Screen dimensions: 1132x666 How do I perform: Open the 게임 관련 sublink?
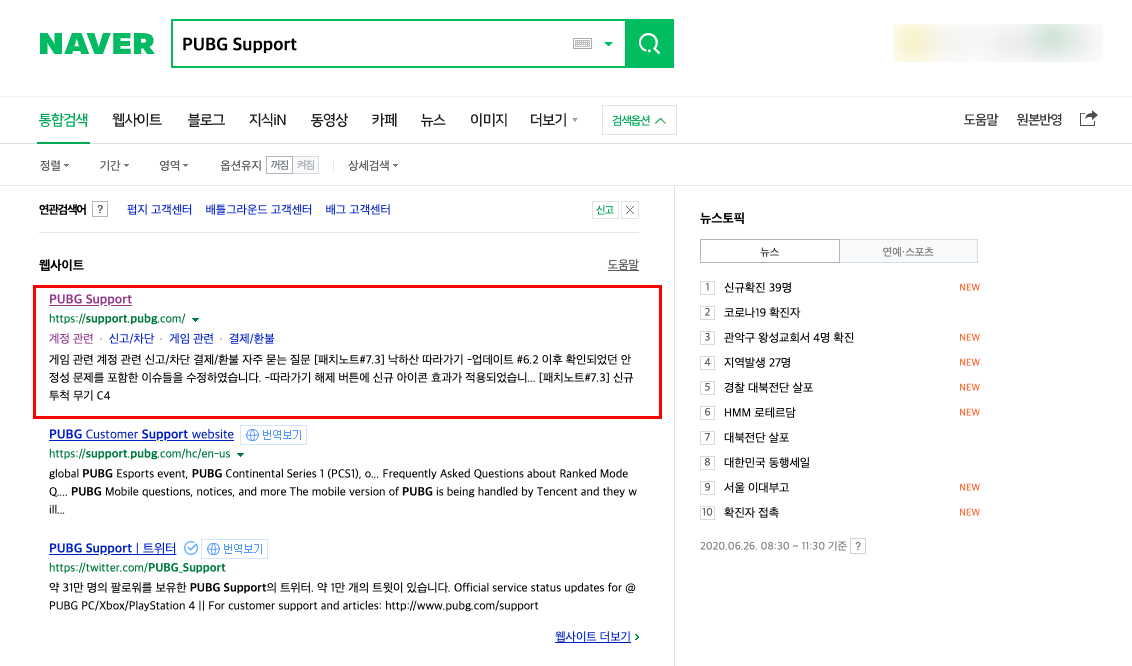(191, 338)
